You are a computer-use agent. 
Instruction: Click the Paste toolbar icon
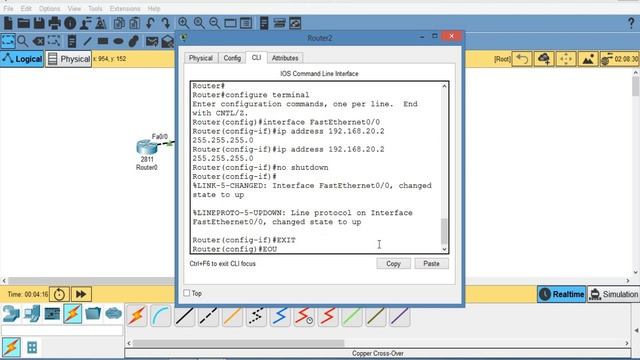click(x=135, y=23)
